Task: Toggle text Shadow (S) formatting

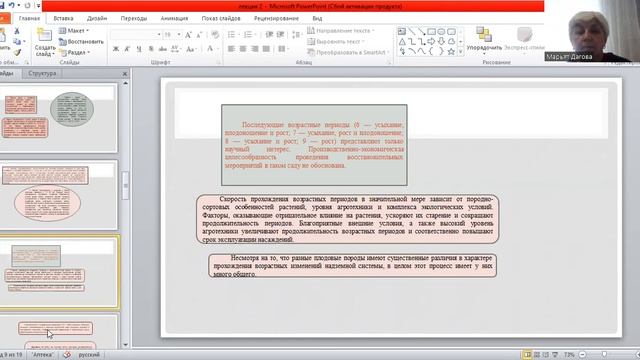Action: tap(151, 49)
